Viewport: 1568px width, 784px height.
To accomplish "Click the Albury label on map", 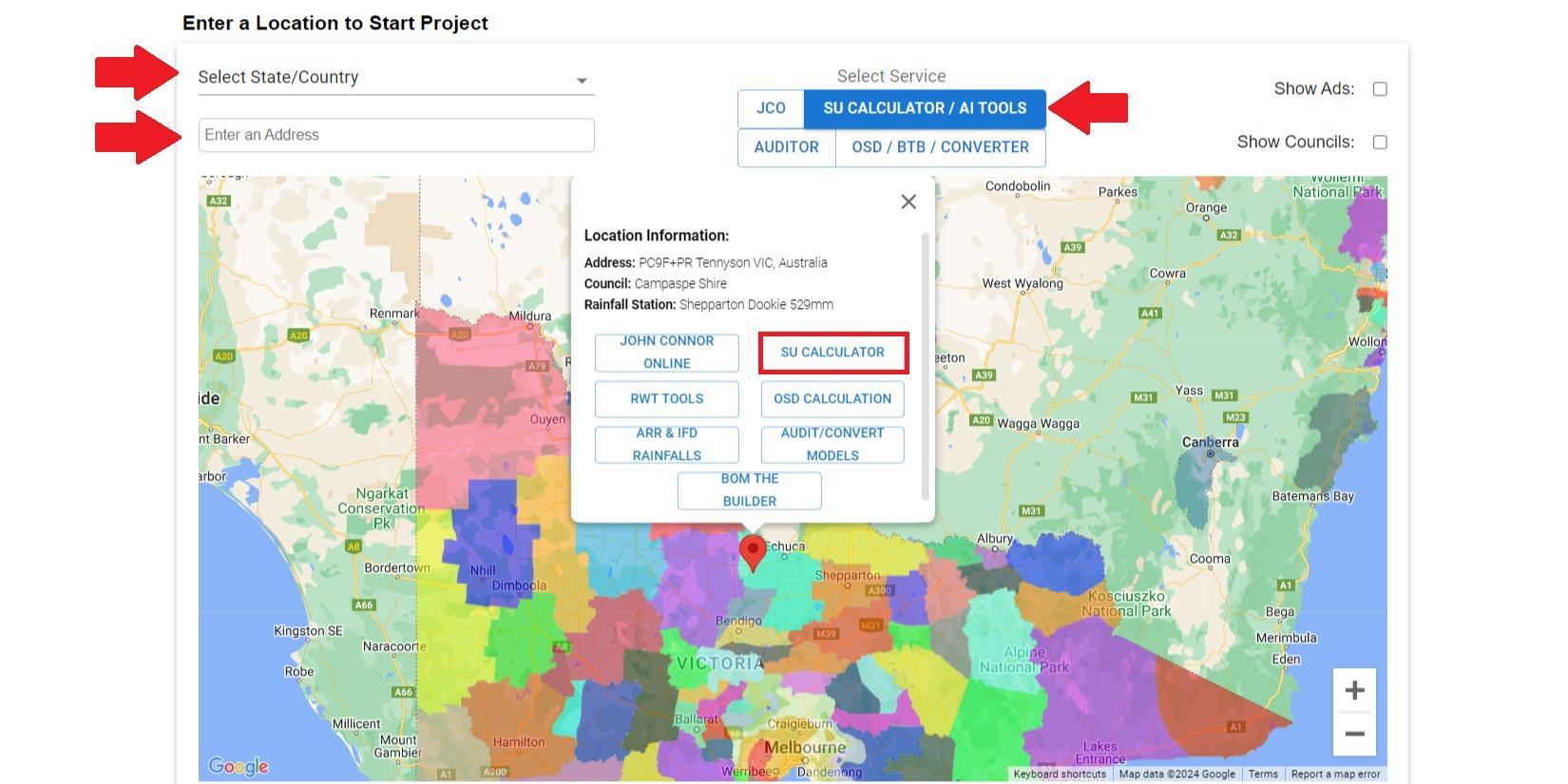I will point(995,539).
